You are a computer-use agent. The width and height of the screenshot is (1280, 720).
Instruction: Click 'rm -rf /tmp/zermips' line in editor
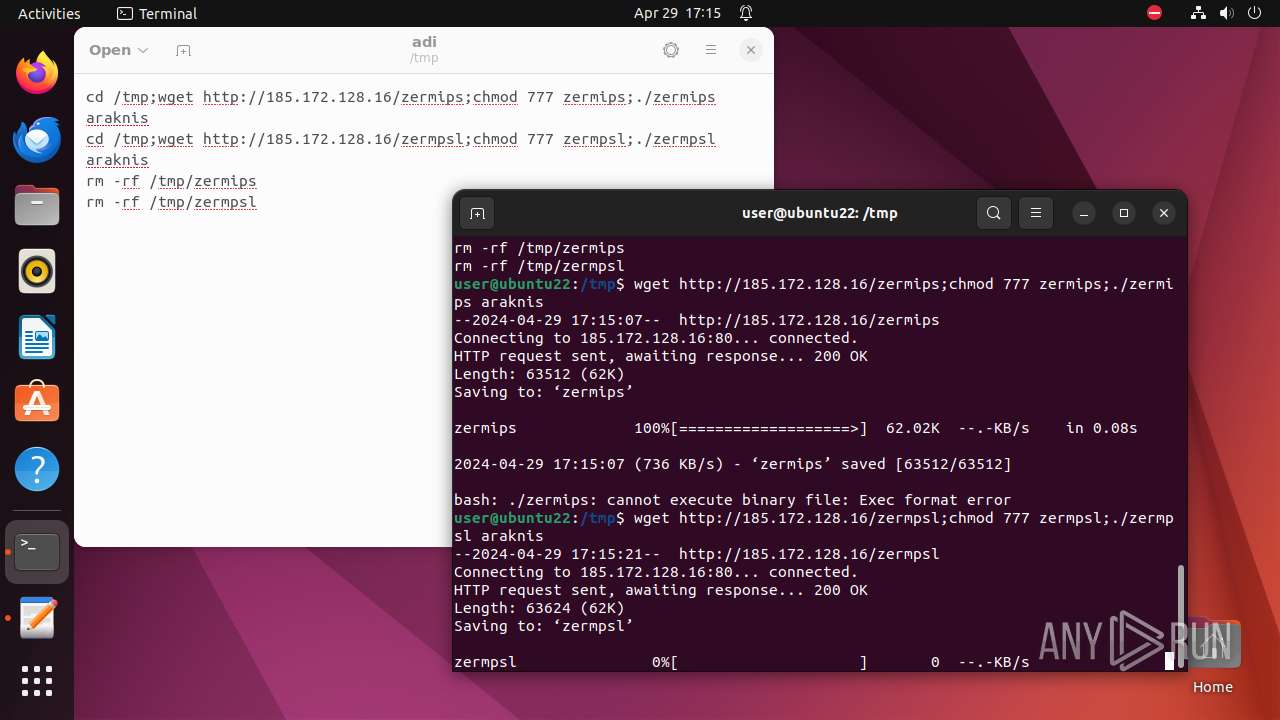click(x=171, y=181)
